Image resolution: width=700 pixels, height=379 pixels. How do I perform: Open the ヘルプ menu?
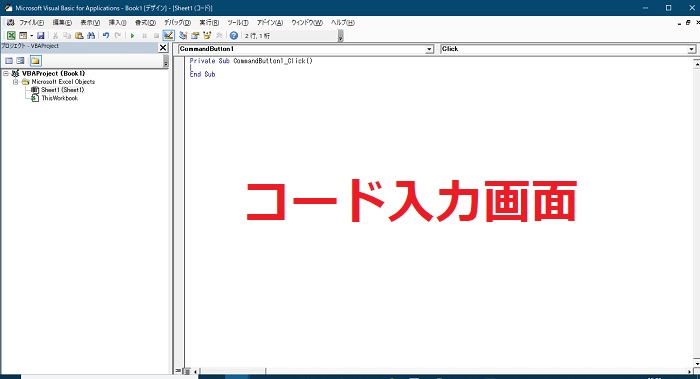tap(342, 22)
